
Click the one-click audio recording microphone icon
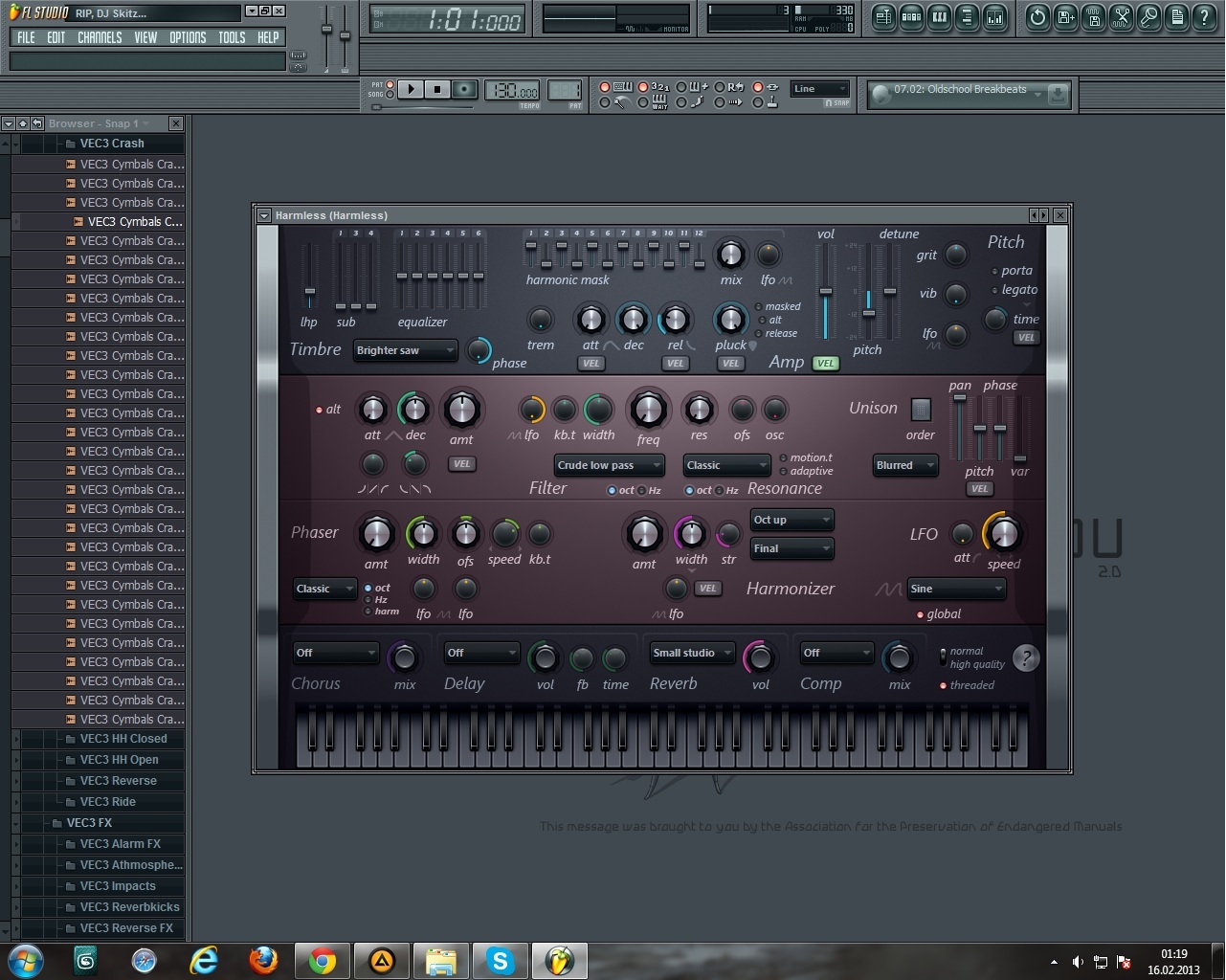(1148, 16)
